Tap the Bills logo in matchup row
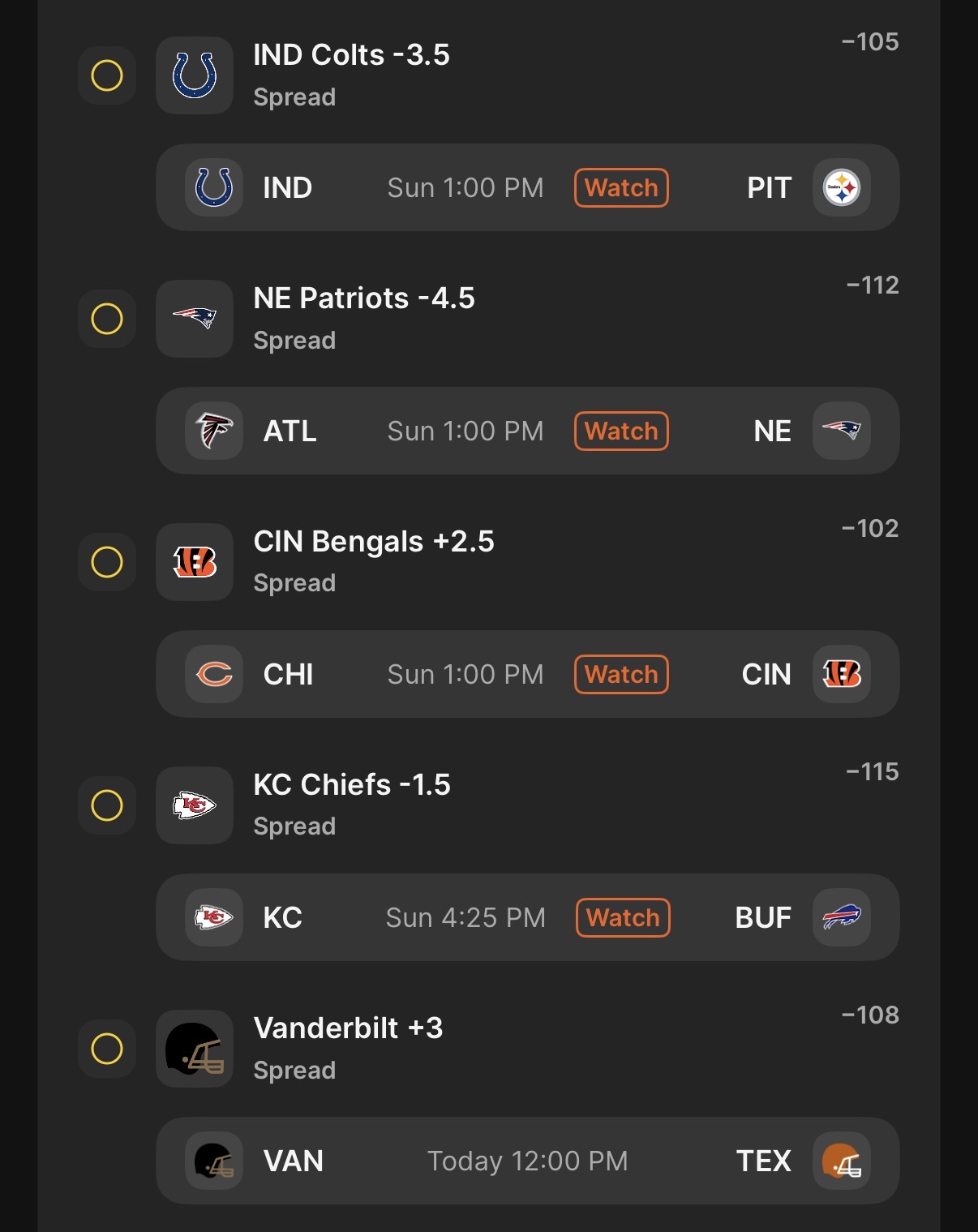The height and width of the screenshot is (1232, 978). coord(842,917)
